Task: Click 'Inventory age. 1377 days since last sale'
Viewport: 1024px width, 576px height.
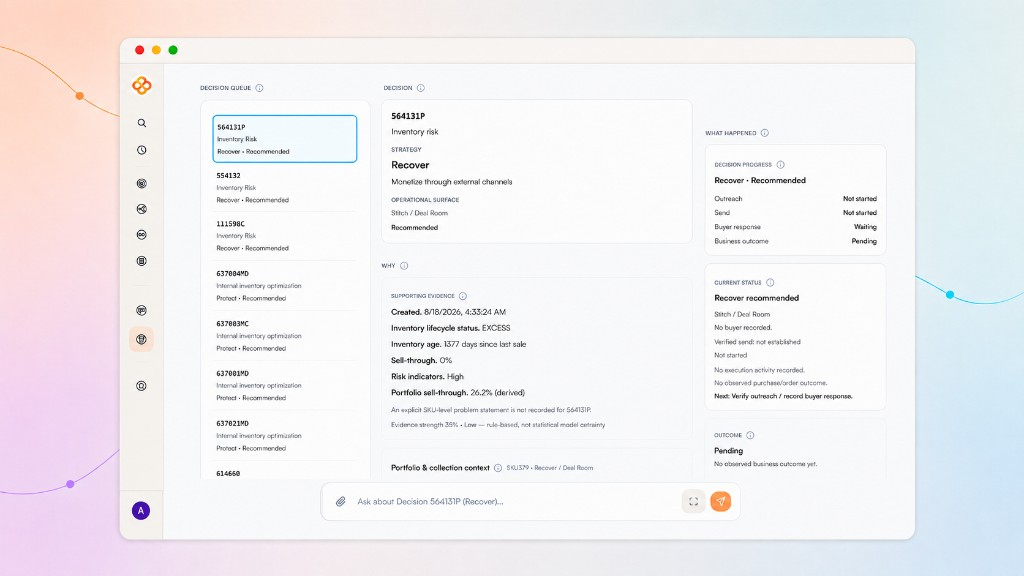Action: click(458, 344)
